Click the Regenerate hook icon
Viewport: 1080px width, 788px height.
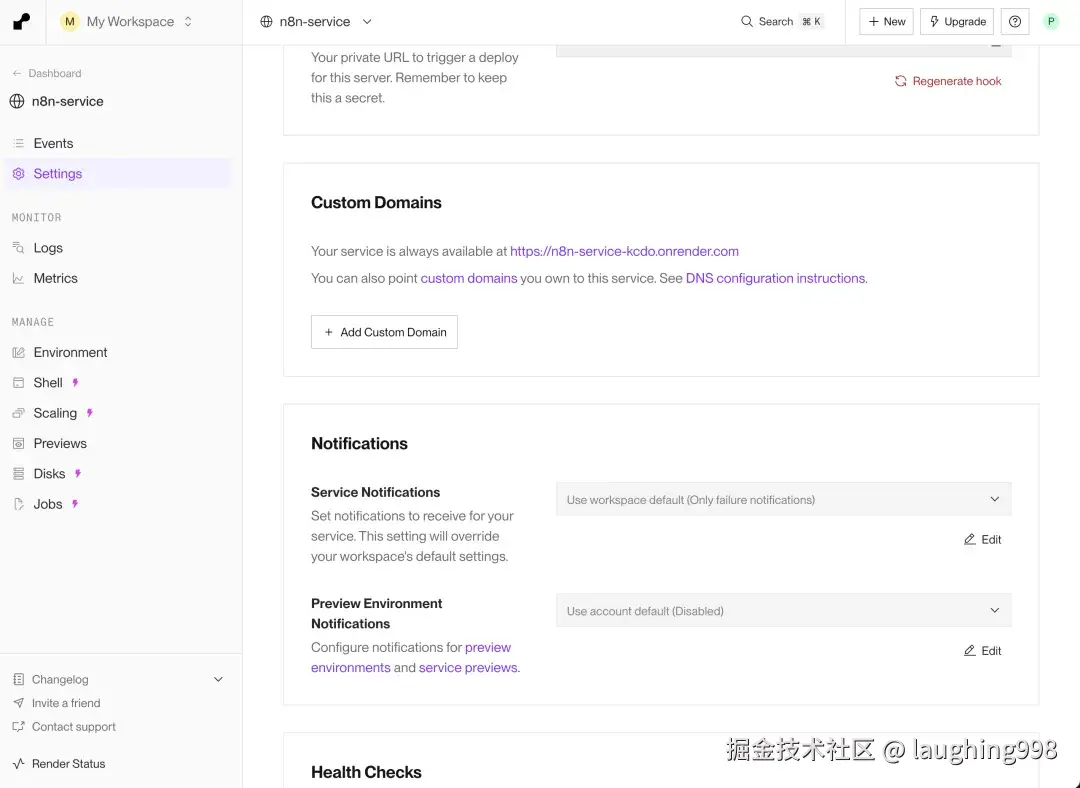click(x=901, y=81)
